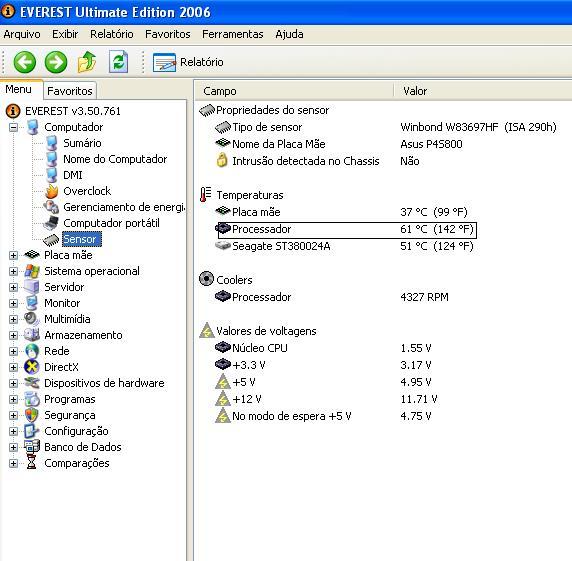Expand the Rede tree node
Screen dimensions: 572x561
pos(13,351)
